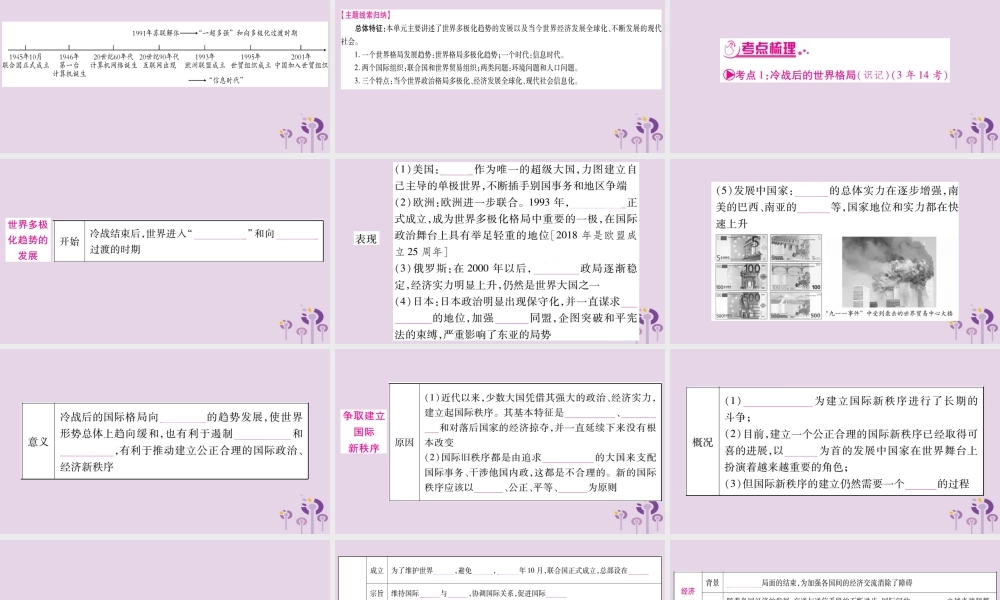Select the pink 争取建立国际新秩序 label
Screen dimensions: 1000x600
(x=364, y=432)
